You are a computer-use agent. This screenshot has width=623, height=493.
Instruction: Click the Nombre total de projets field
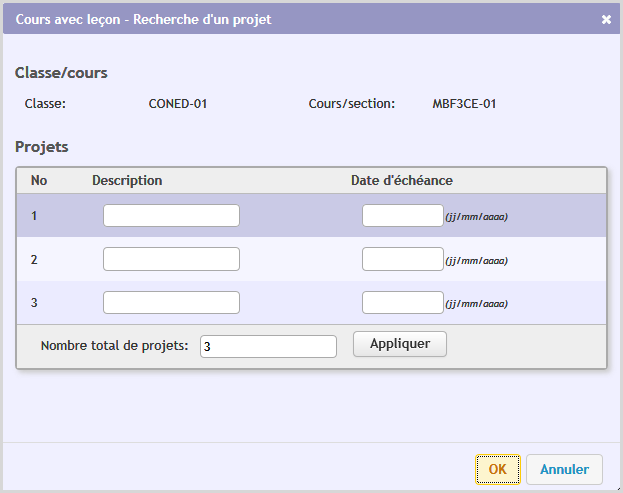point(268,346)
